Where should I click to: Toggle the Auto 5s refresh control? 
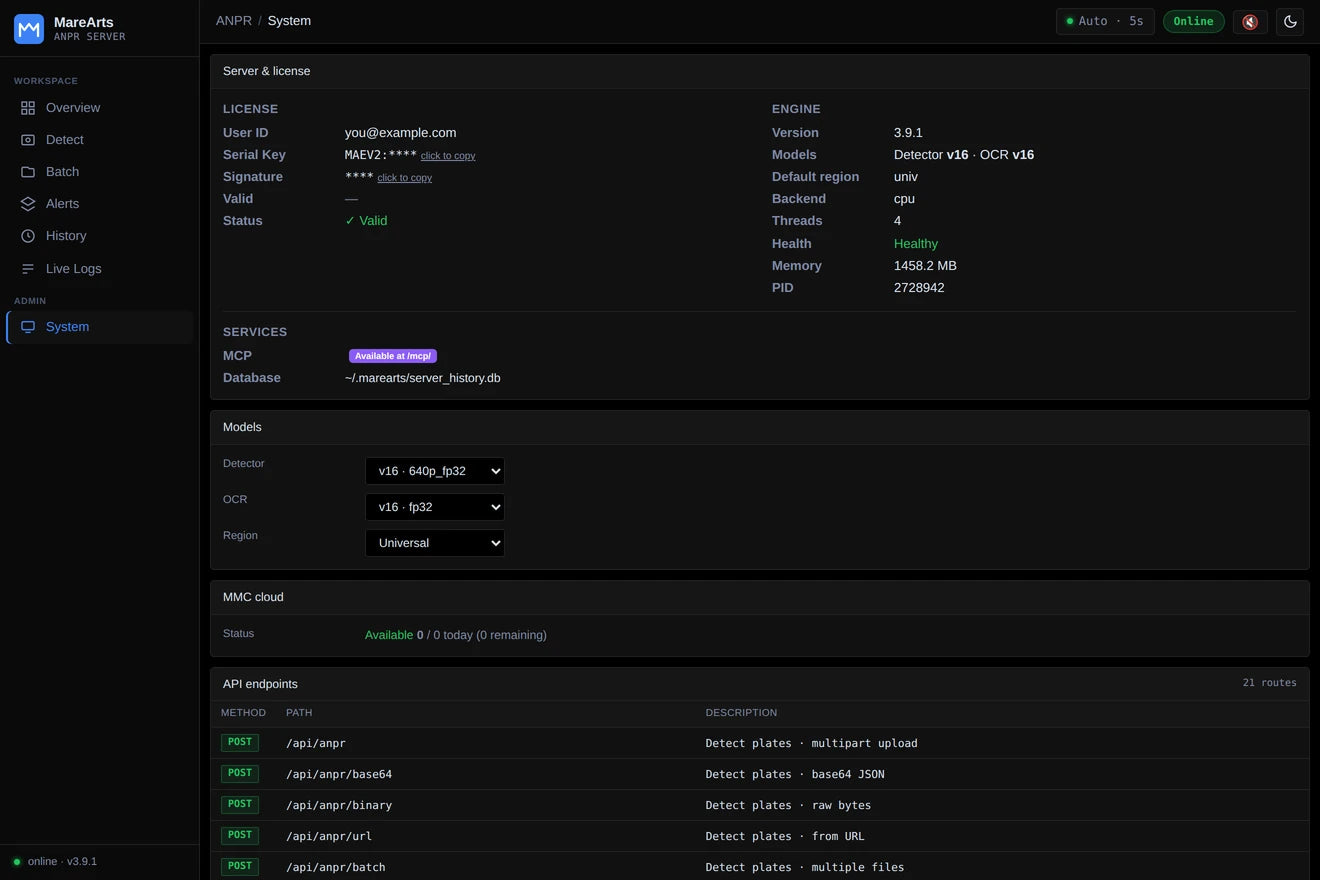point(1105,21)
